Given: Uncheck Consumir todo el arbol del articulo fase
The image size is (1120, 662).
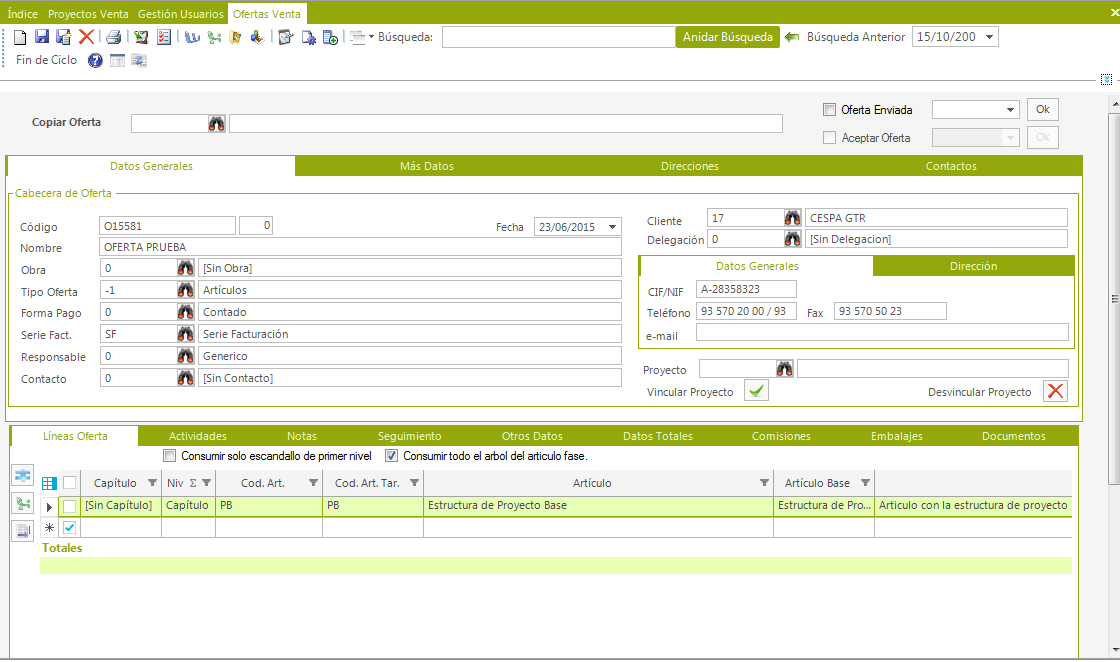Looking at the screenshot, I should [x=390, y=455].
